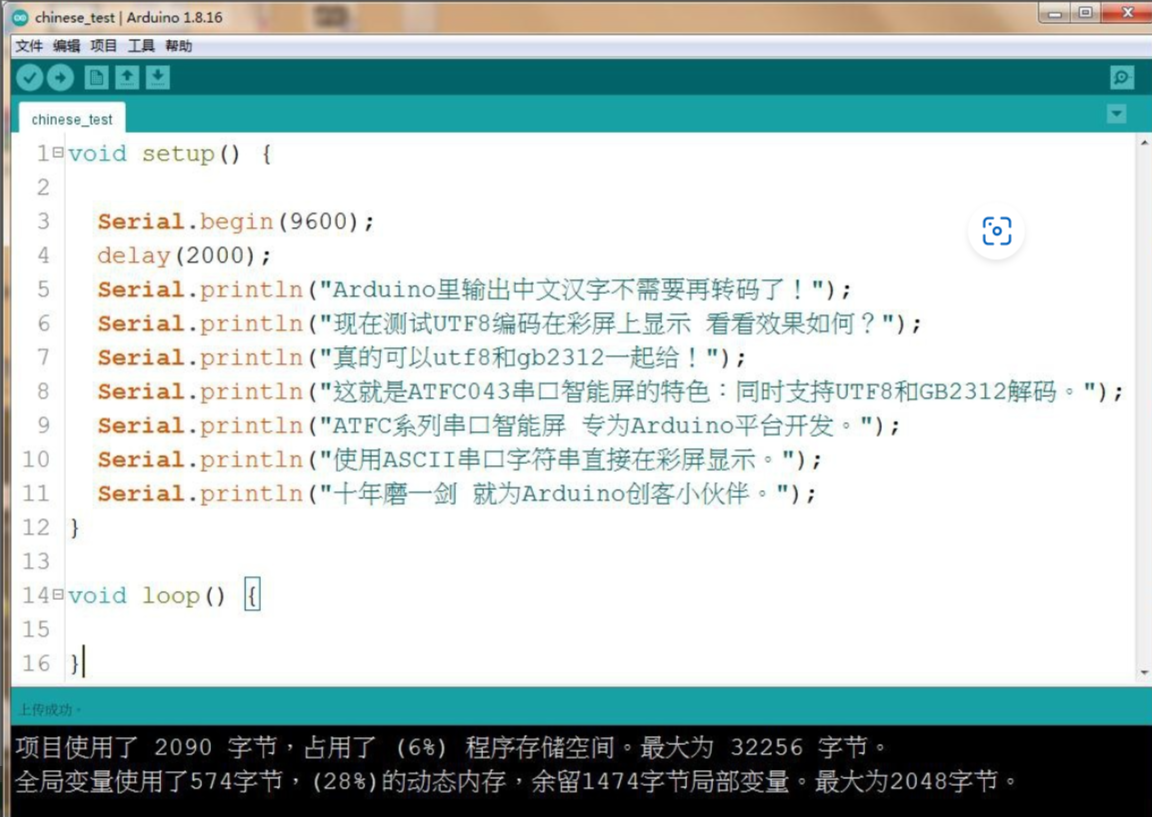Open the 项目 menu

(x=104, y=46)
